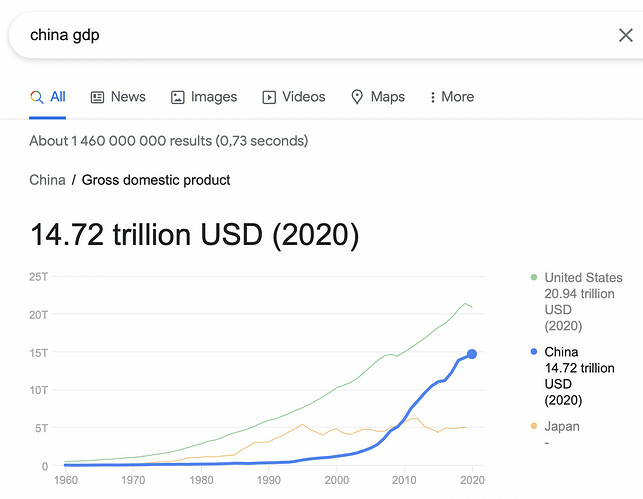Click the Images tab picture icon
Image resolution: width=643 pixels, height=499 pixels.
(178, 97)
